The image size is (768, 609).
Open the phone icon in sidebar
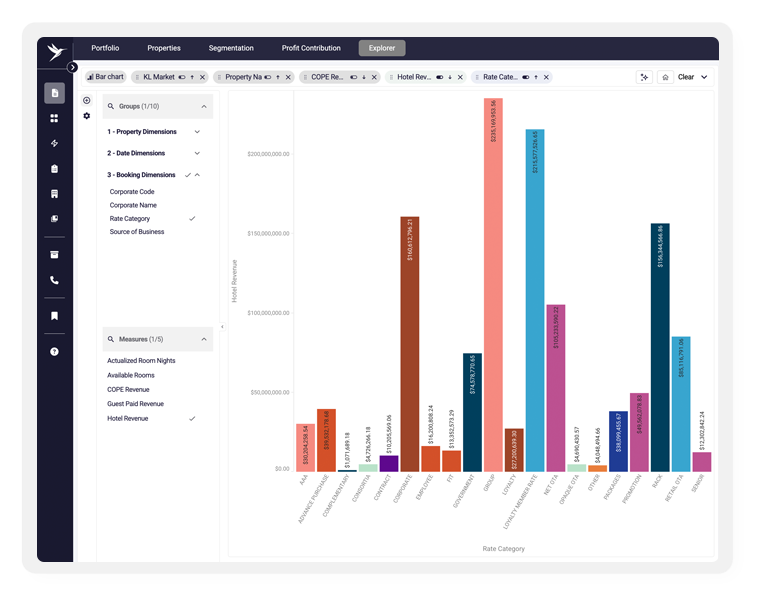54,280
